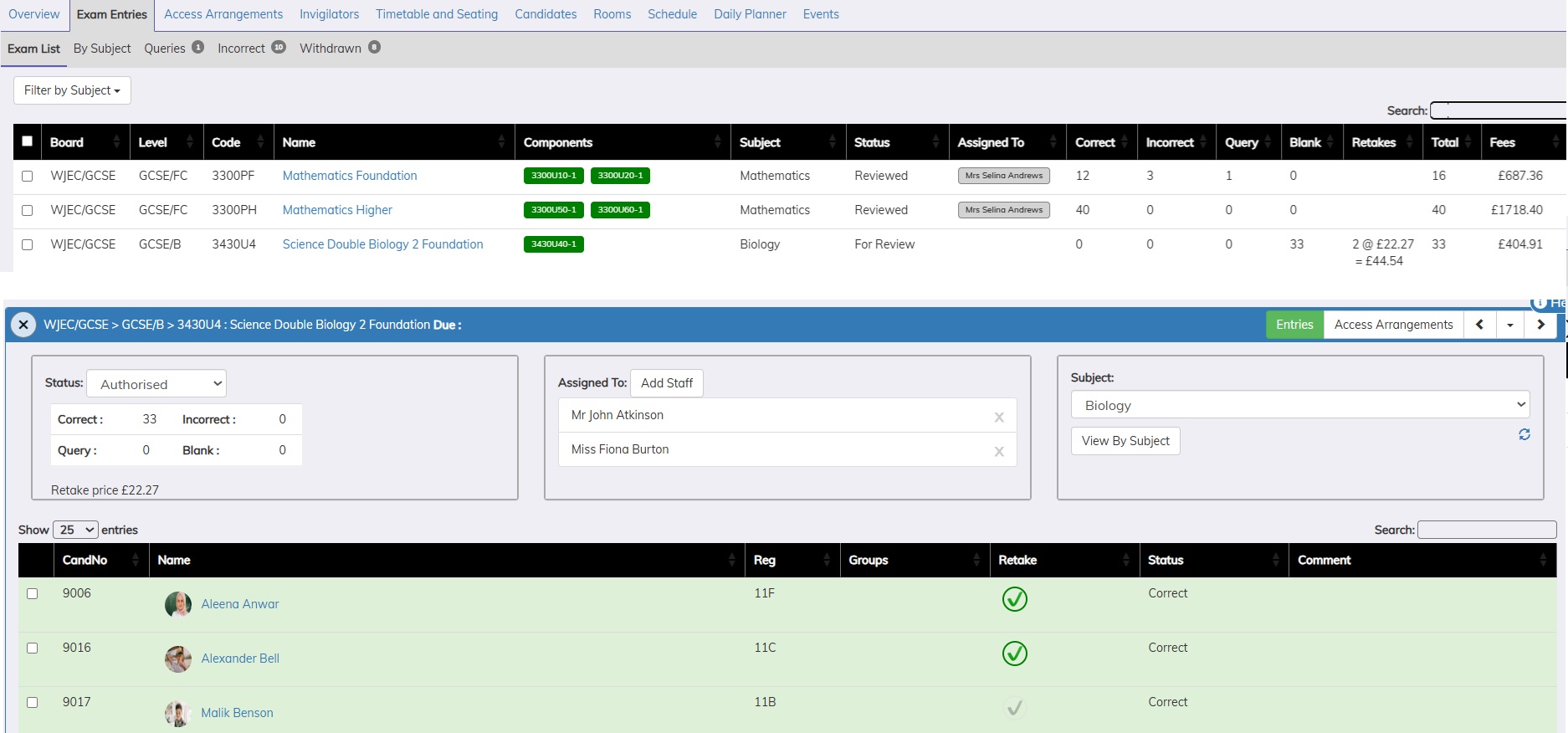Open the Filter by Subject dropdown
The width and height of the screenshot is (1568, 733).
point(72,90)
